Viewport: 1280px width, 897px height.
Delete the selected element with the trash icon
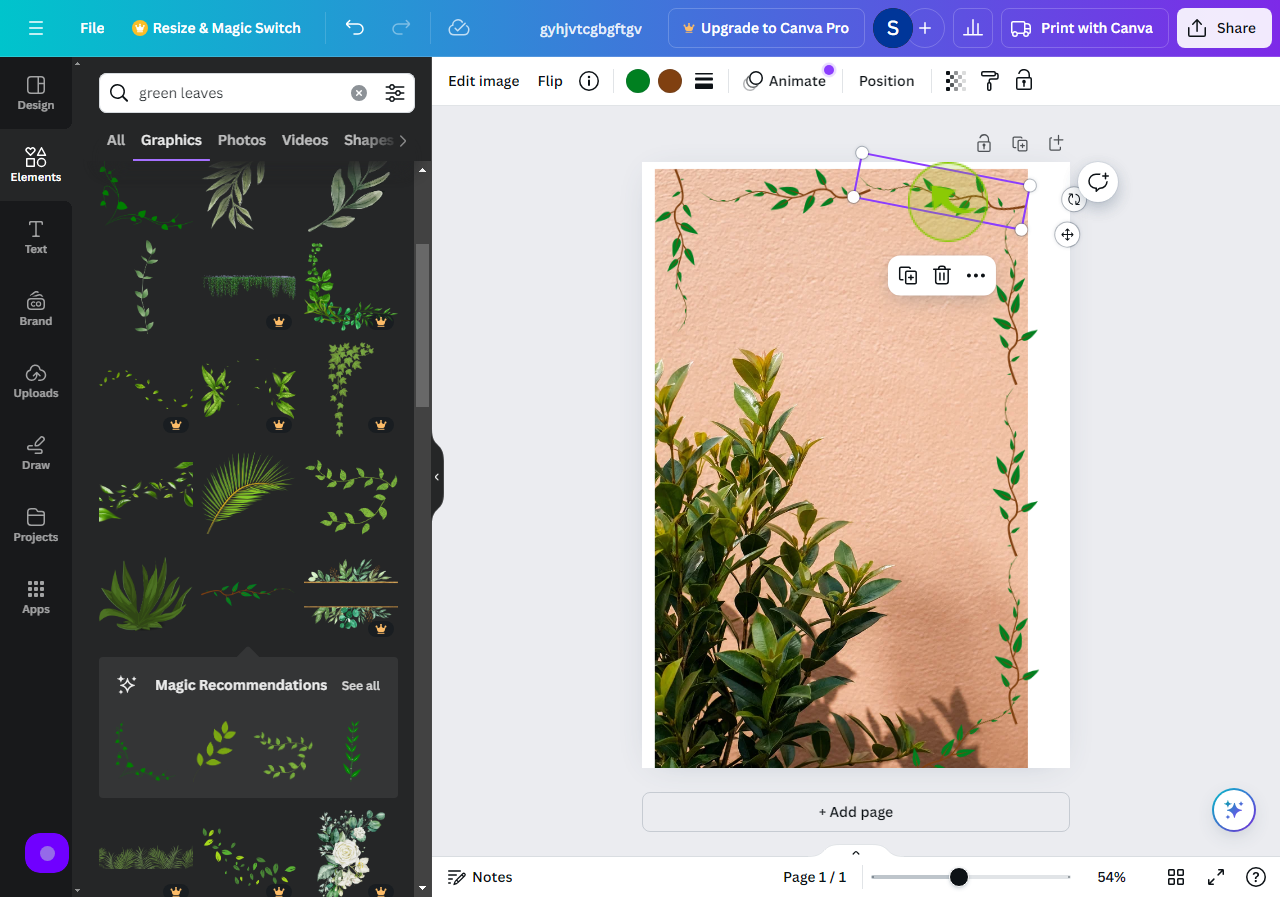[942, 276]
